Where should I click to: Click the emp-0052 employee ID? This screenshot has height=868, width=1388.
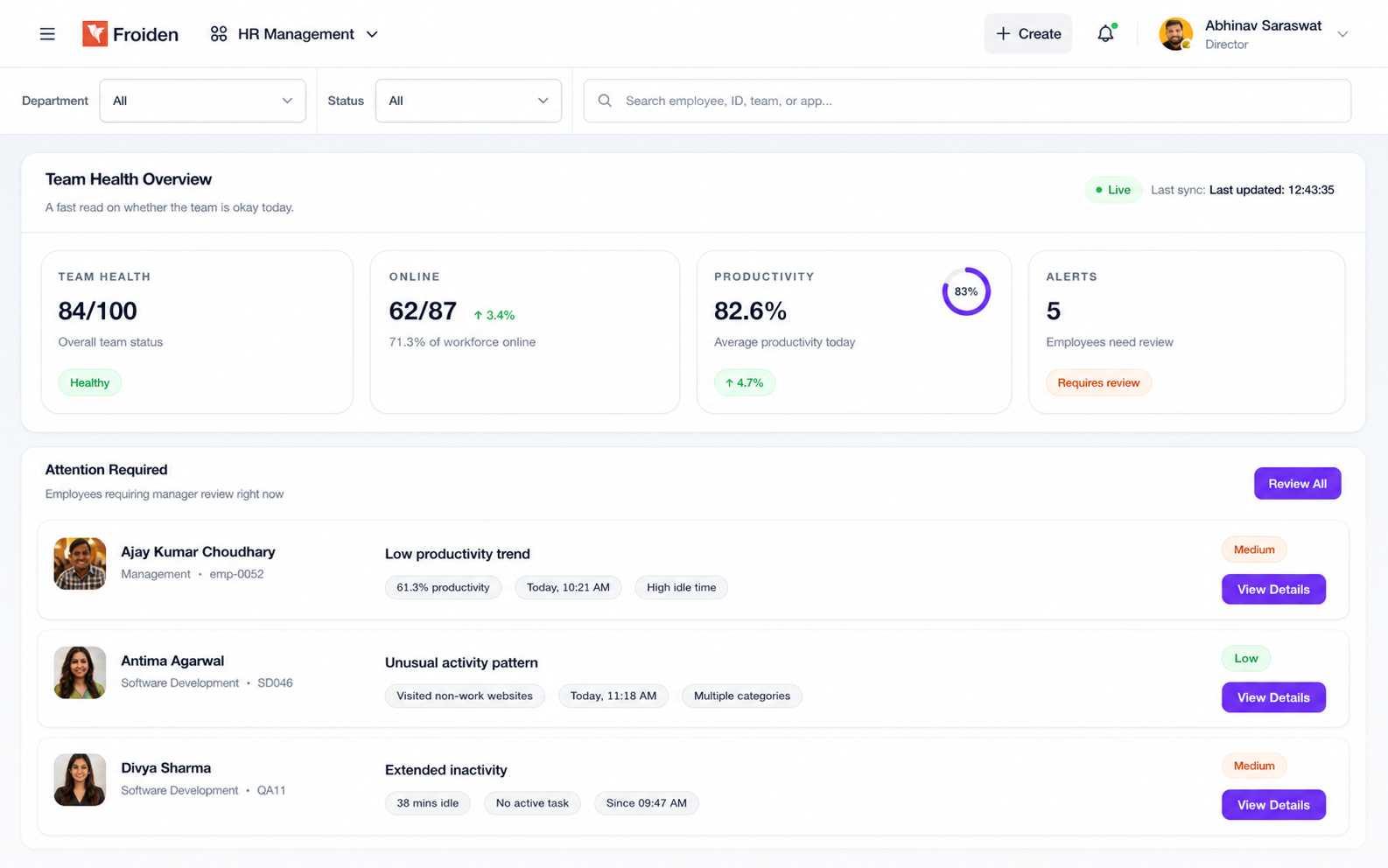pyautogui.click(x=236, y=574)
